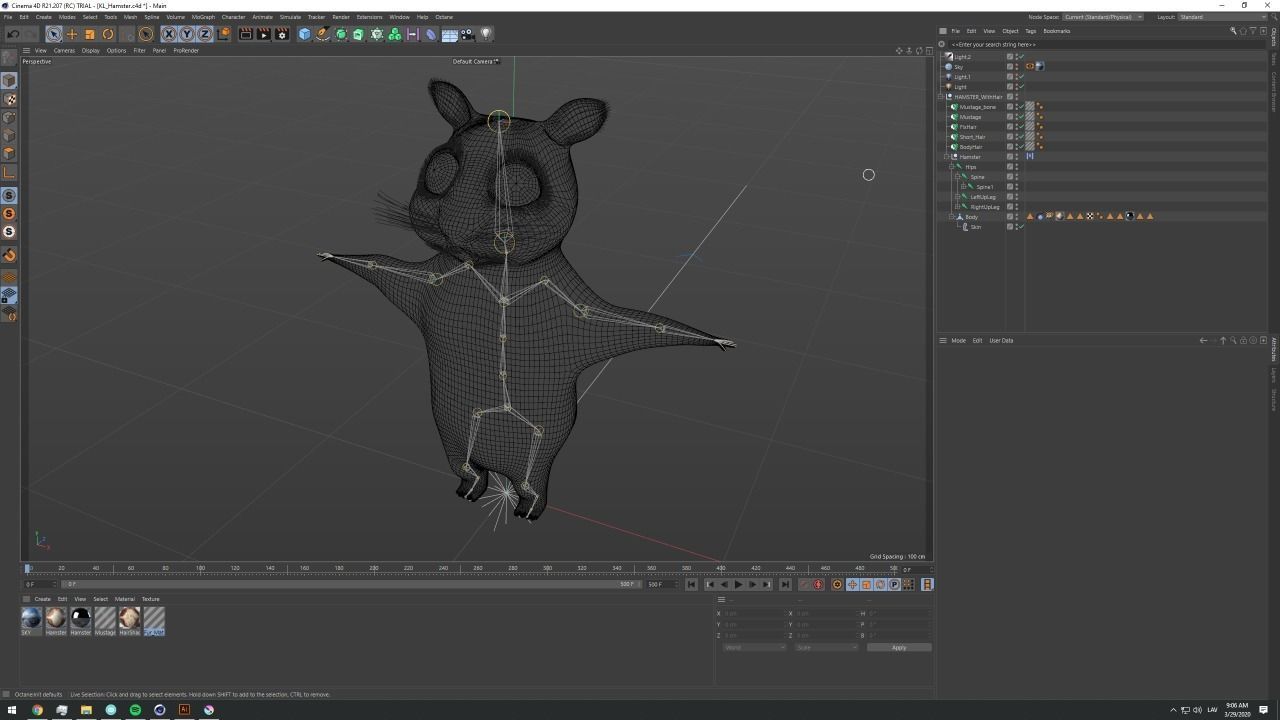Collapse the Body object

pos(952,217)
